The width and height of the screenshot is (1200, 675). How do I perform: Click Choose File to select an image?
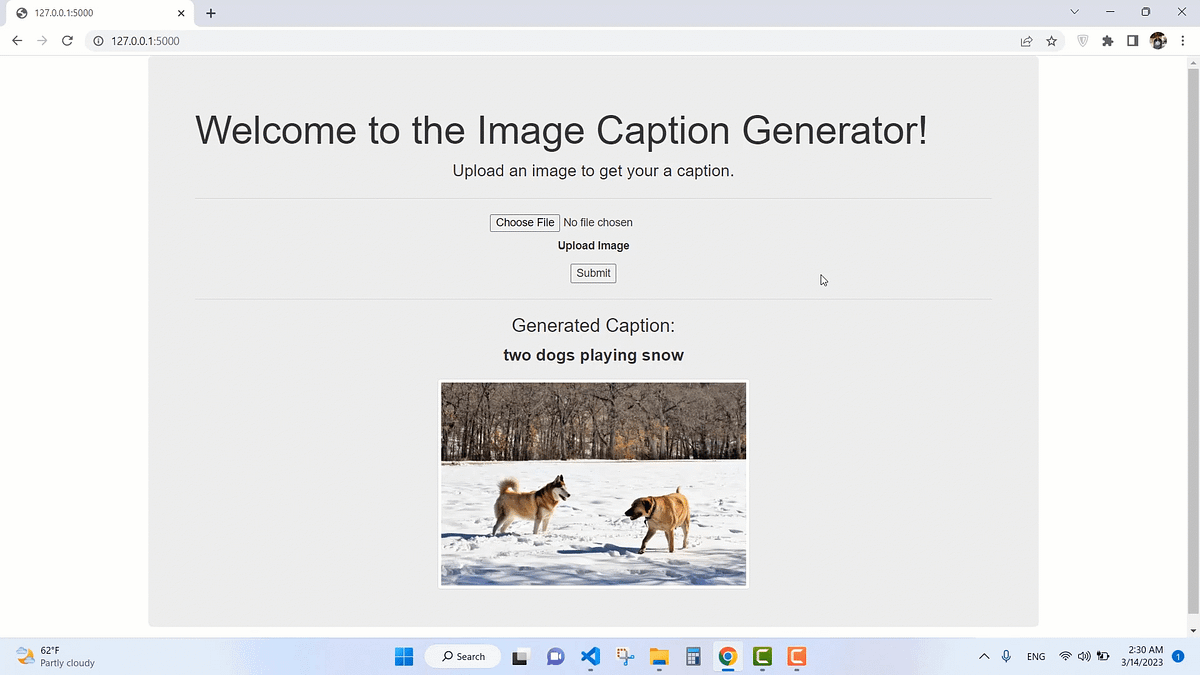click(x=524, y=222)
